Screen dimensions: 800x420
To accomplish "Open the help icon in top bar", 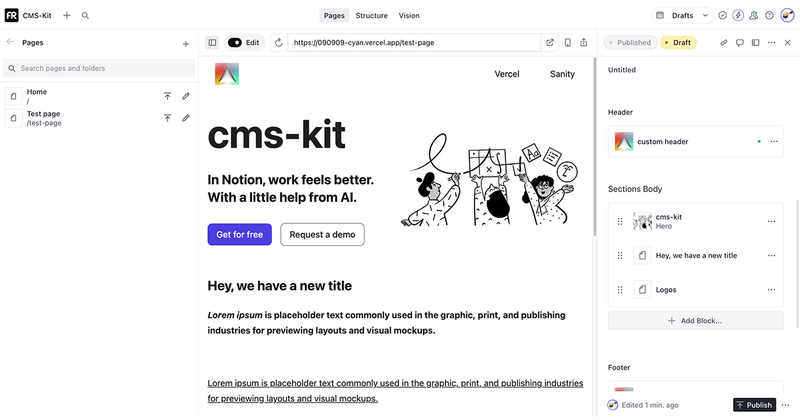I will click(769, 15).
